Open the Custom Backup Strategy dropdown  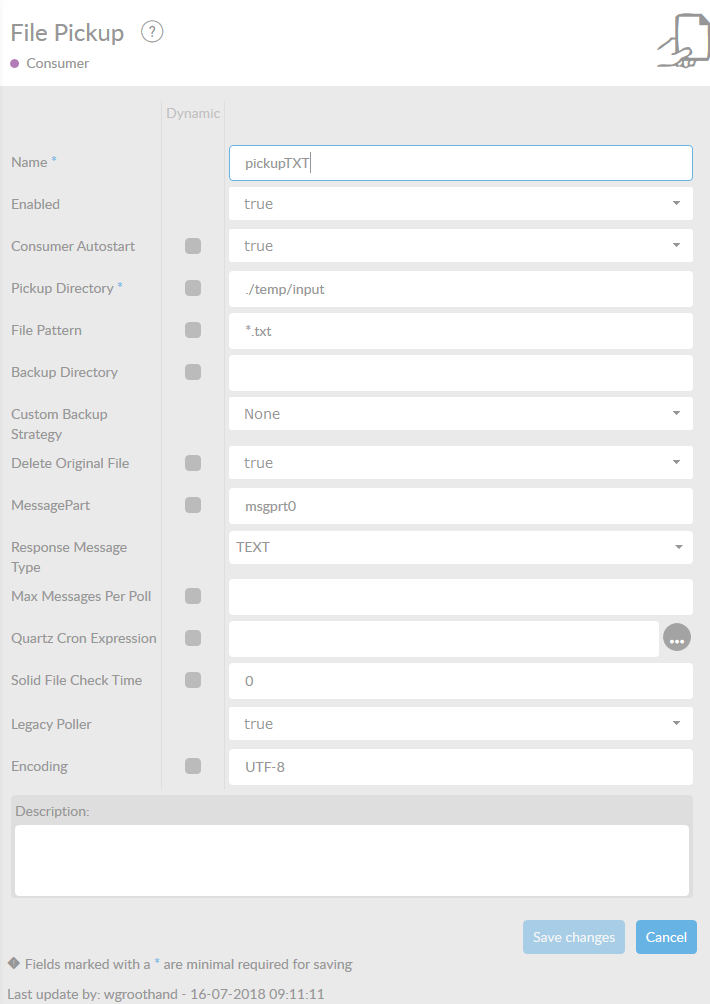pyautogui.click(x=460, y=414)
